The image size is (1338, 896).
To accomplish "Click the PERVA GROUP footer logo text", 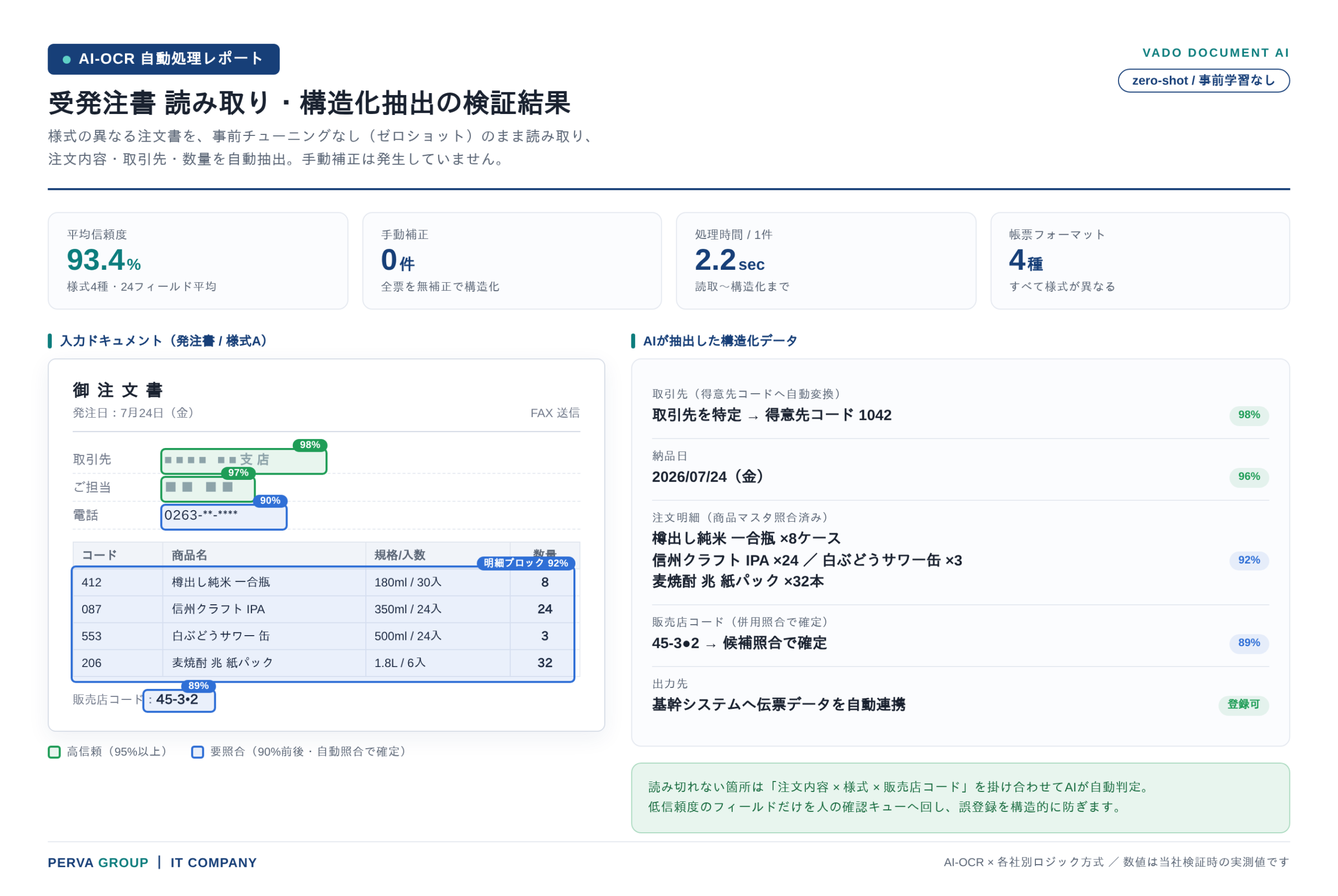I will tap(98, 863).
